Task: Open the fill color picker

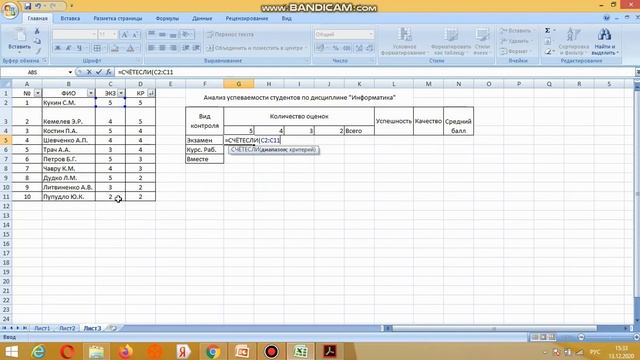Action: click(x=115, y=48)
